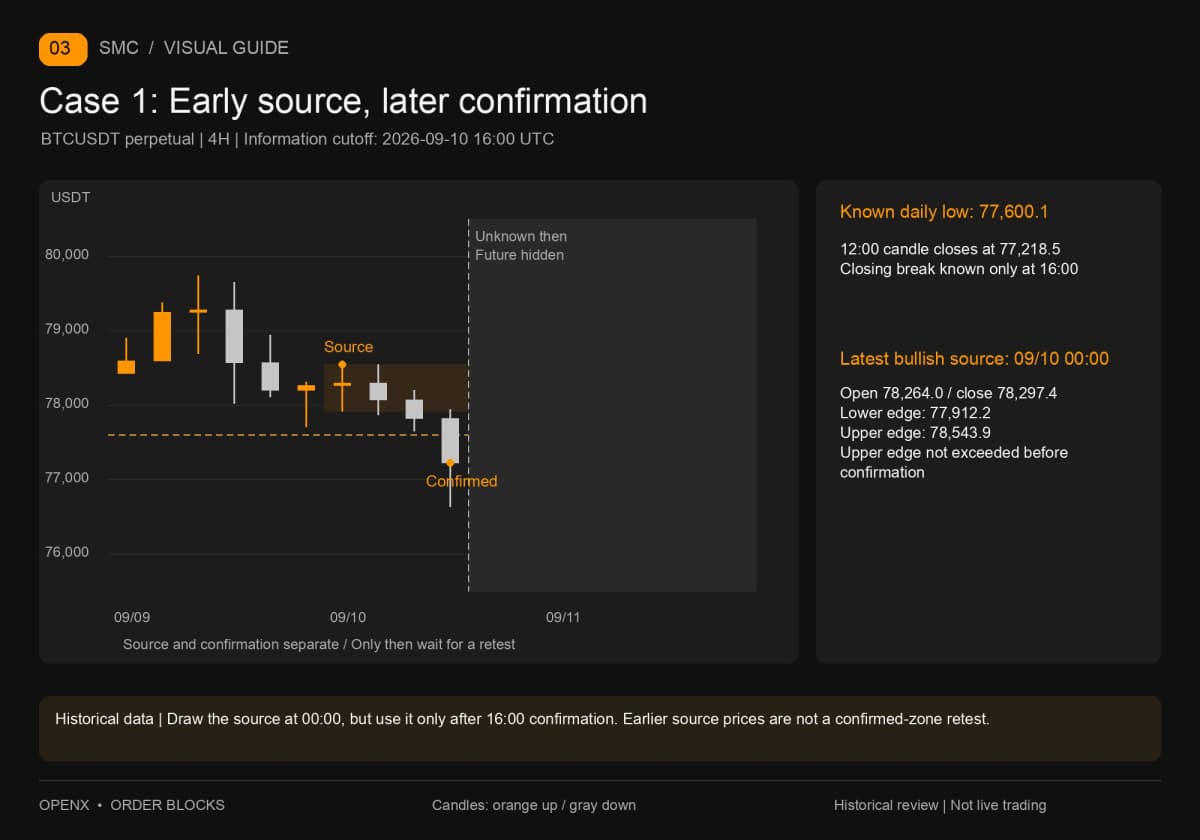Click the 09/11 date axis label

click(563, 617)
